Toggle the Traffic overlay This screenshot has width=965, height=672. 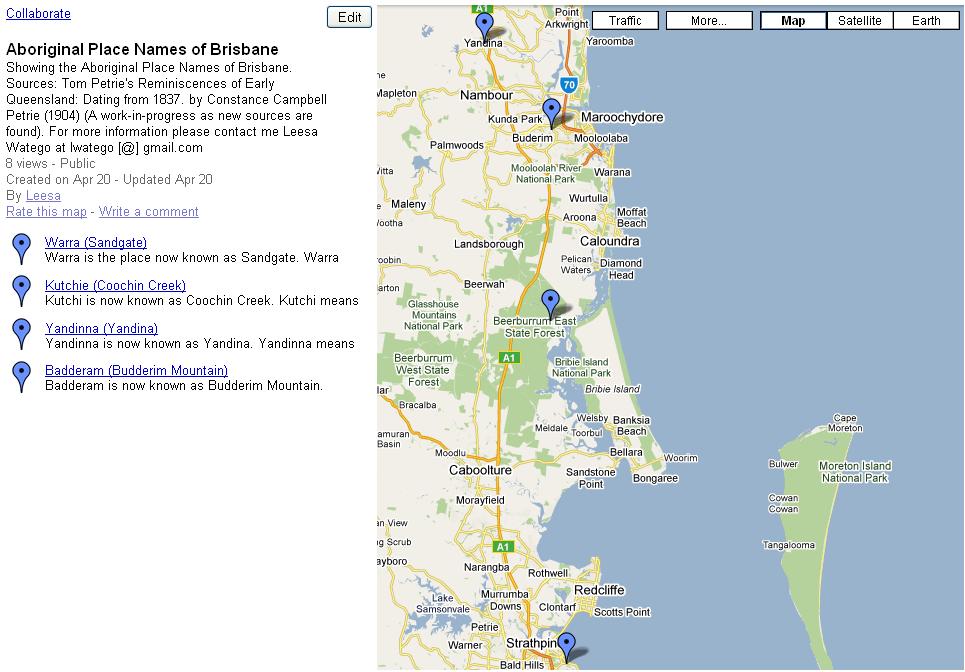(x=625, y=19)
